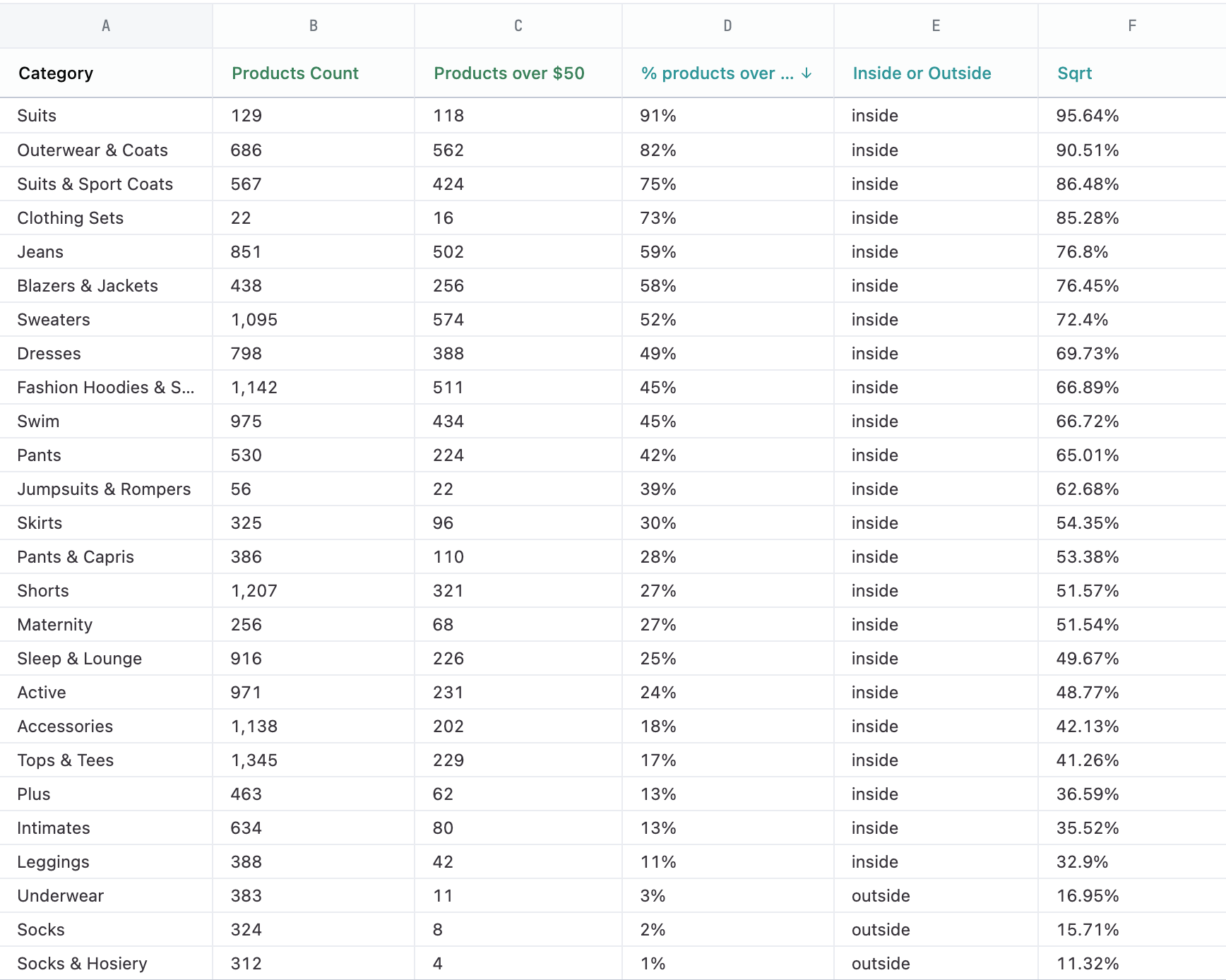Image resolution: width=1226 pixels, height=980 pixels.
Task: Click the Products Count field header
Action: [295, 73]
